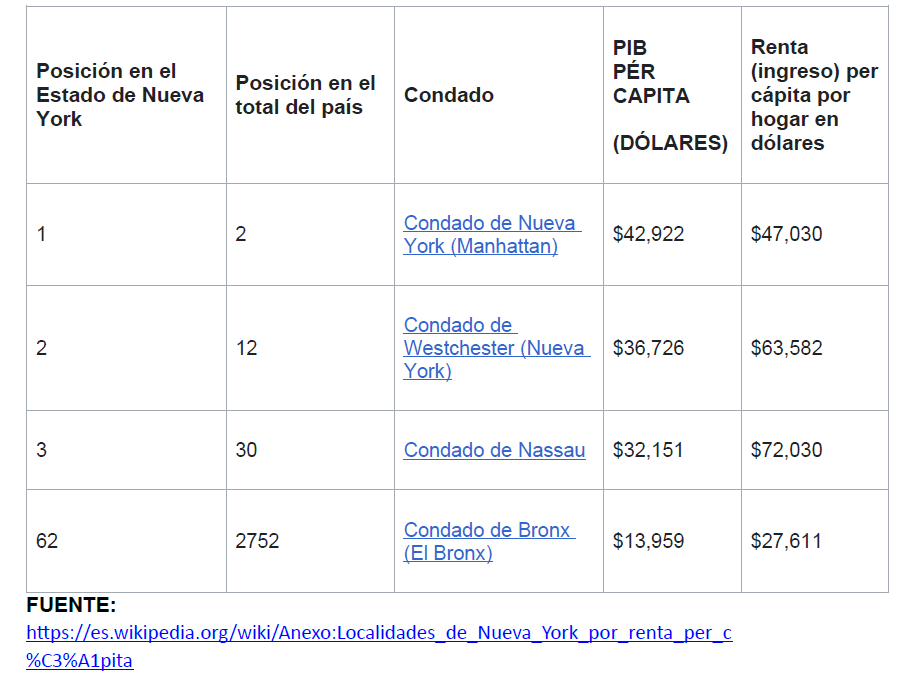Select the "Posición en el Estado de Nueva York" header
913x682 pixels.
pos(120,95)
